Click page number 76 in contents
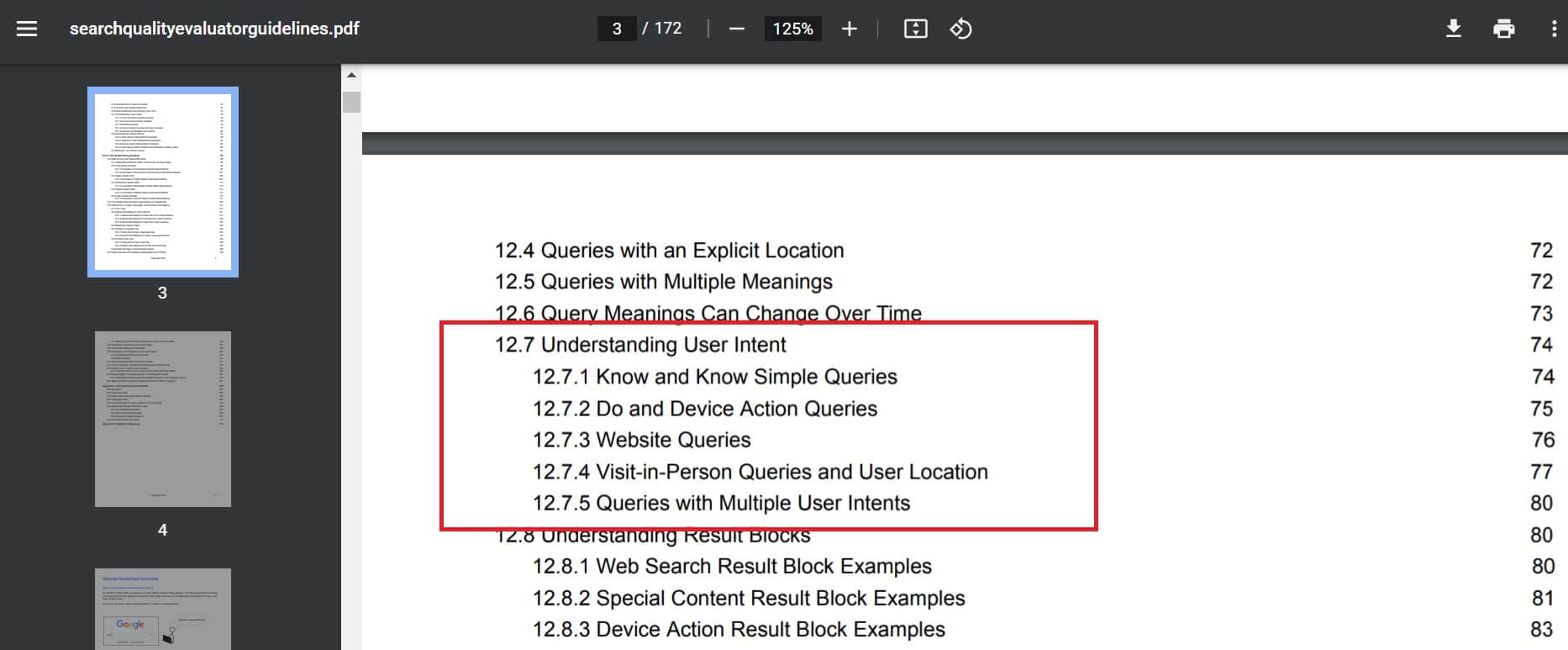Image resolution: width=1568 pixels, height=650 pixels. pos(1542,440)
